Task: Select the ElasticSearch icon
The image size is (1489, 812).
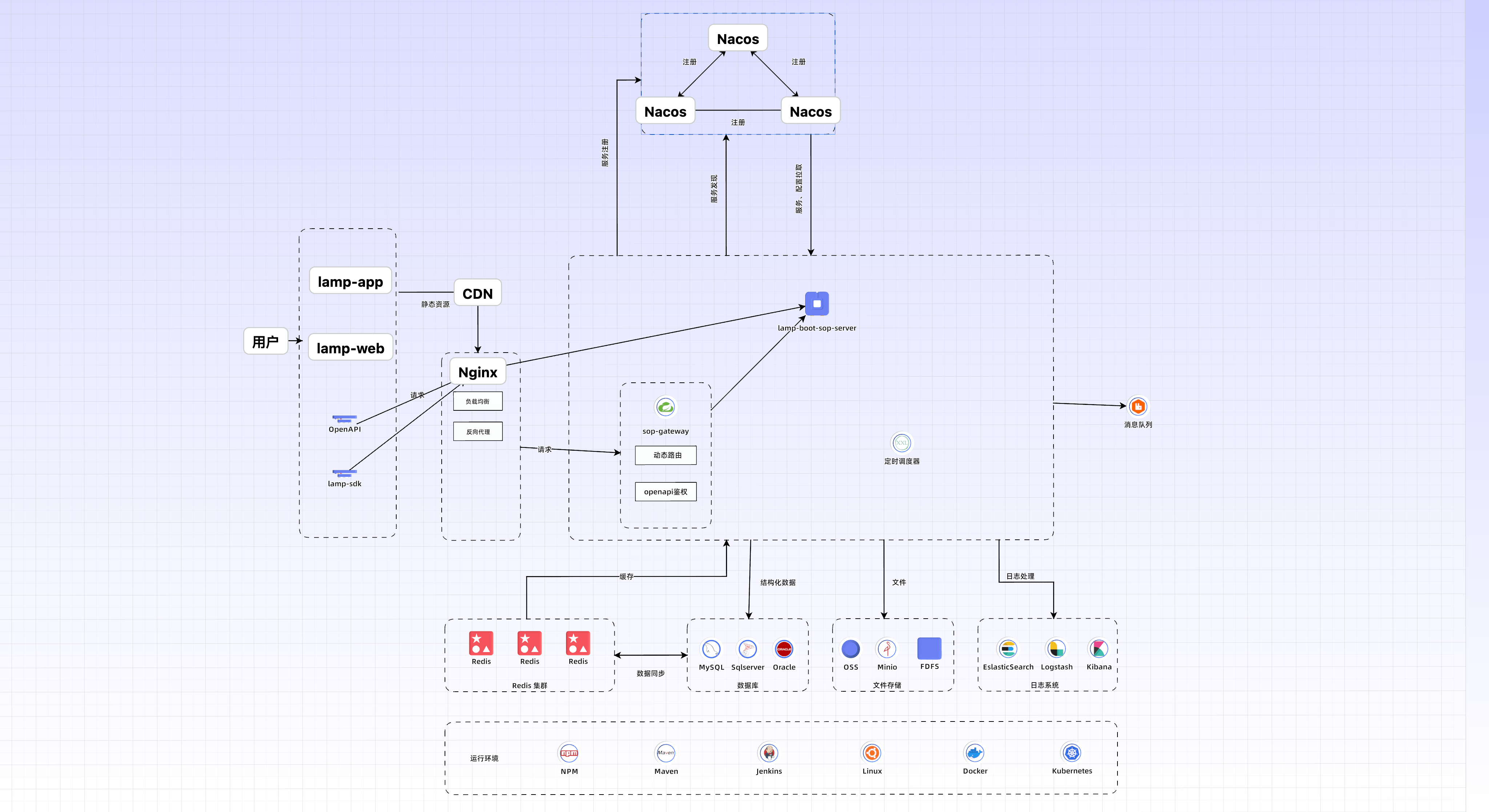Action: [x=1007, y=649]
